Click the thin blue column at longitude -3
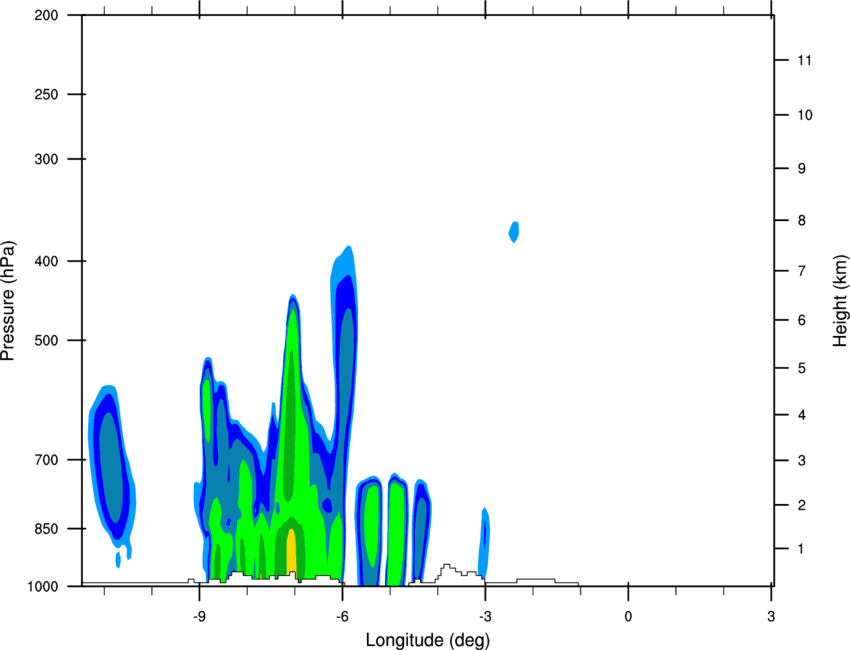Image resolution: width=850 pixels, height=650 pixels. [x=484, y=544]
